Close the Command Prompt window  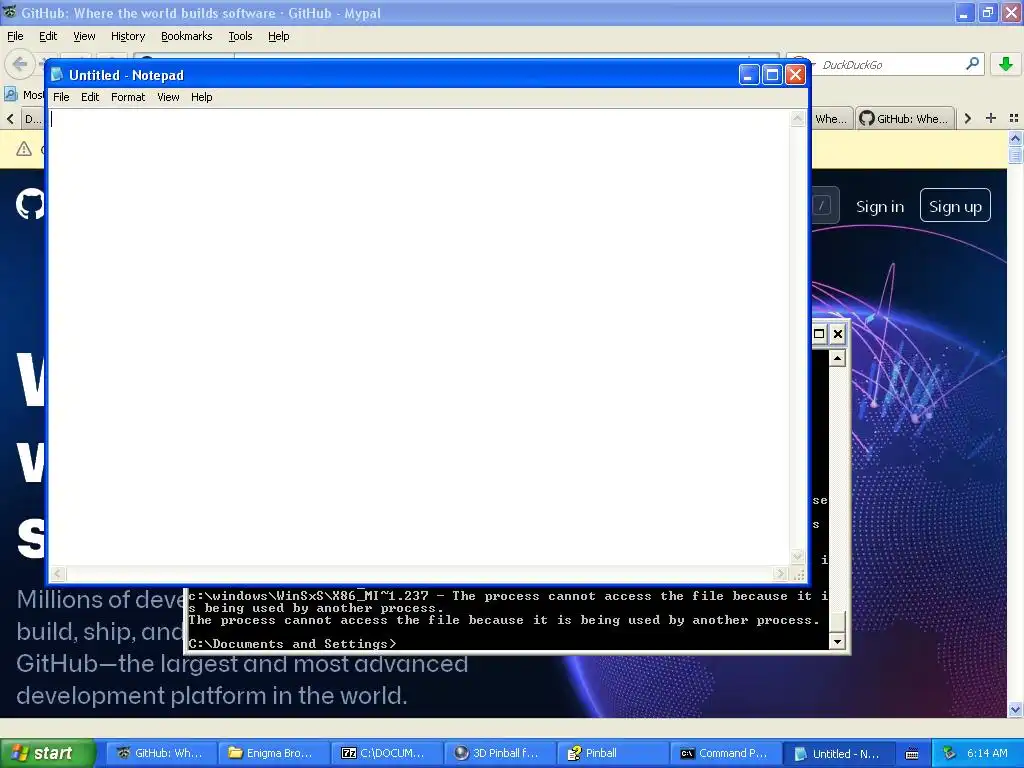pyautogui.click(x=838, y=334)
